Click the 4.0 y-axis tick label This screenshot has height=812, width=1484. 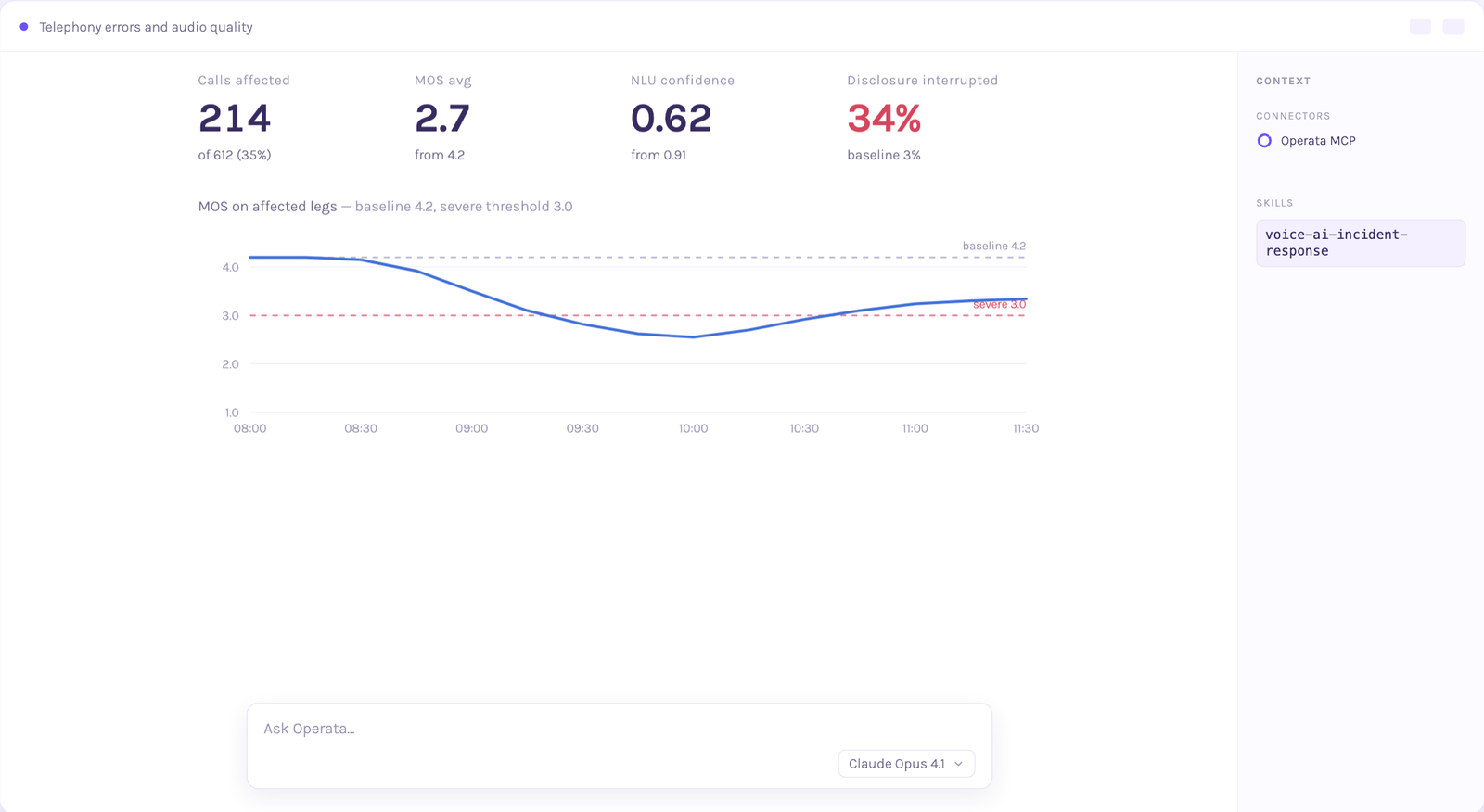click(x=230, y=267)
